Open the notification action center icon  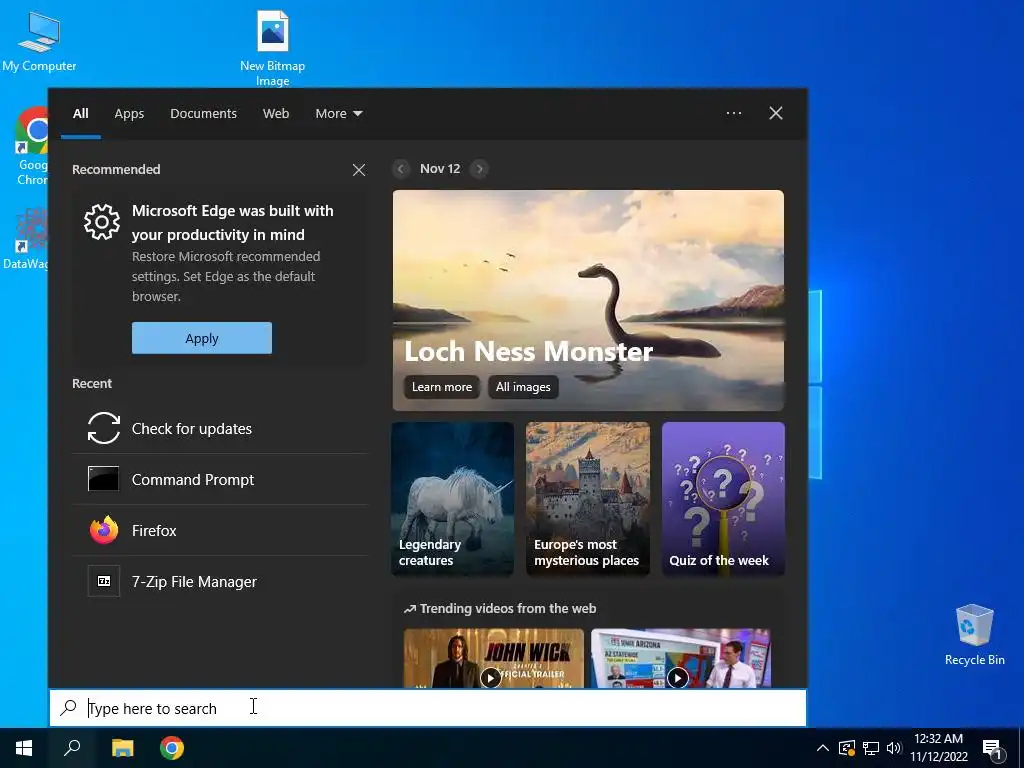(992, 749)
